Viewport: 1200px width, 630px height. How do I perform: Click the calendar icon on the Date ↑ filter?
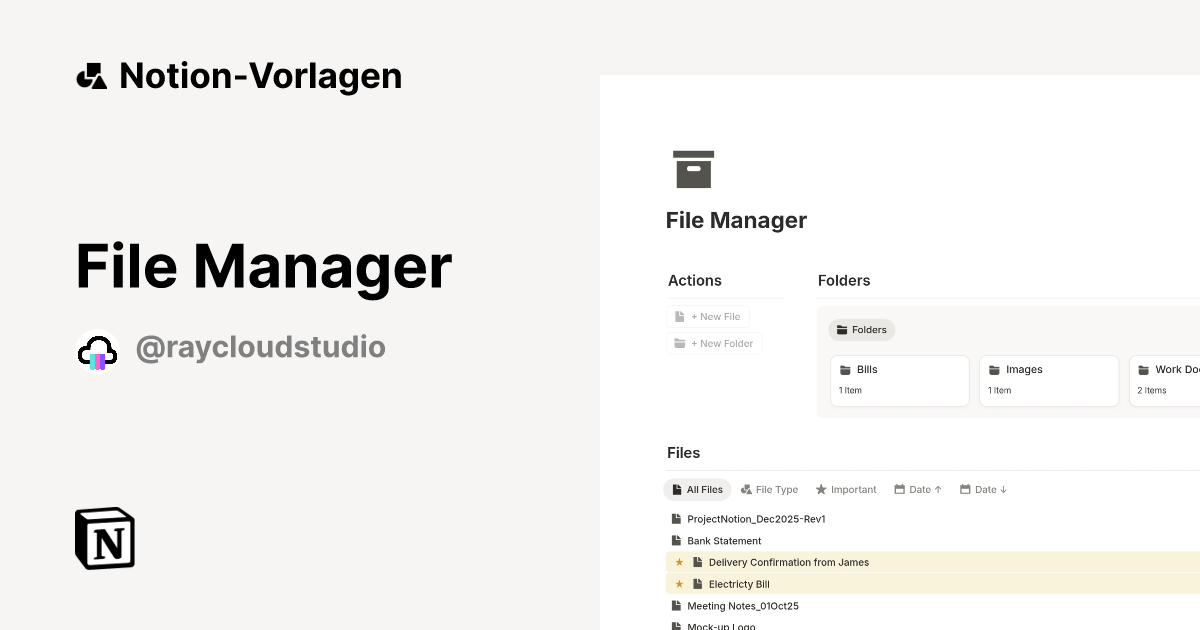coord(901,489)
